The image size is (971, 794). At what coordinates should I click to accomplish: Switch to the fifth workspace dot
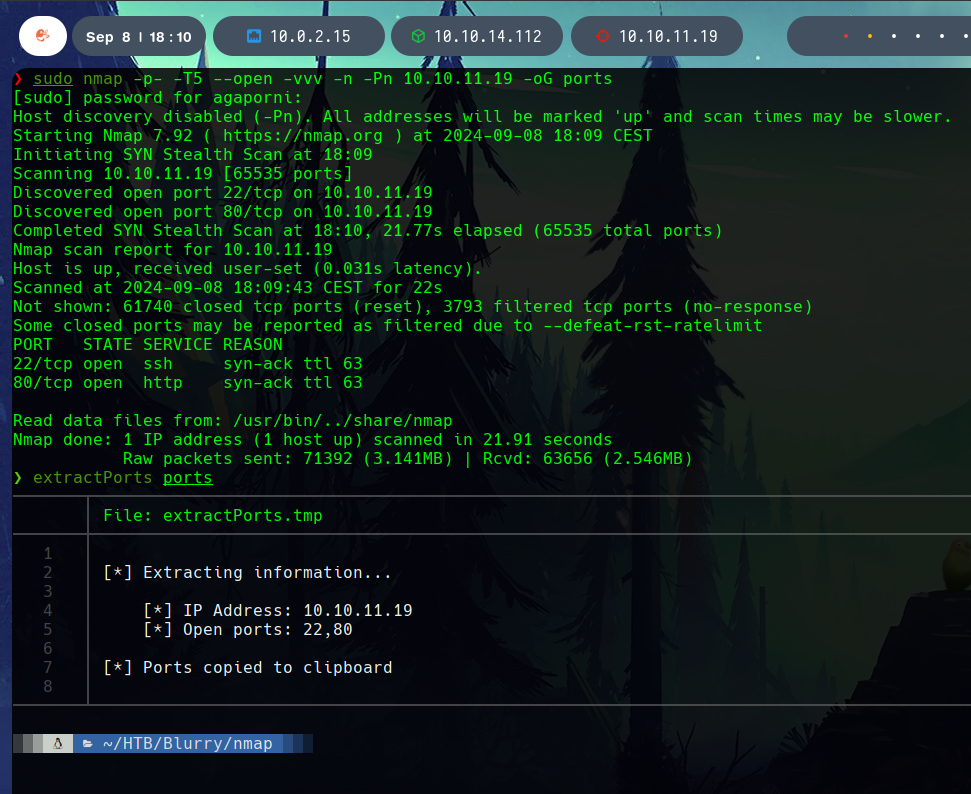point(942,36)
